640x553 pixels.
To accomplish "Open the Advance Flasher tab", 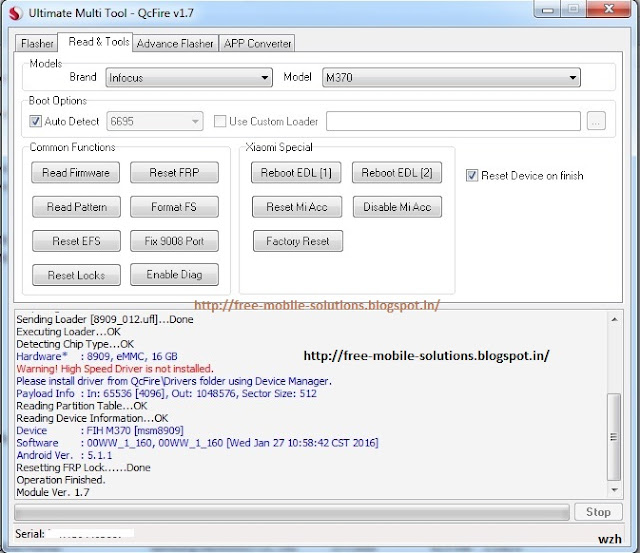I will 175,43.
